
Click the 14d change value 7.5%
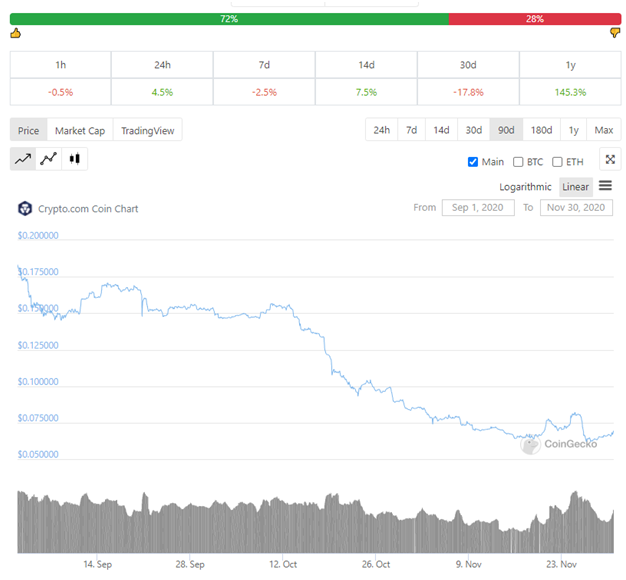(x=366, y=92)
